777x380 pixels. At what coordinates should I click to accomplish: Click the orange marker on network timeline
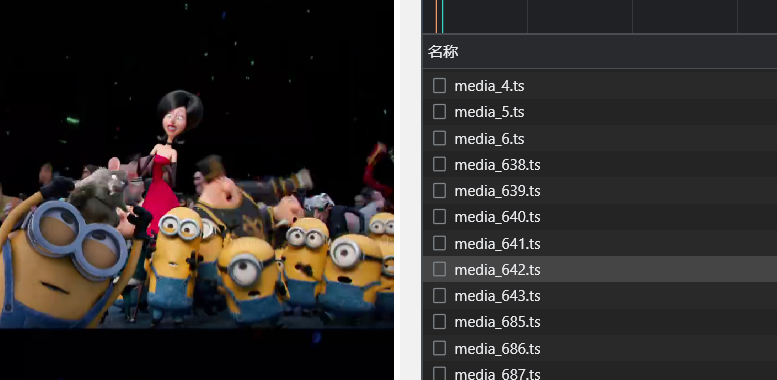(x=436, y=16)
